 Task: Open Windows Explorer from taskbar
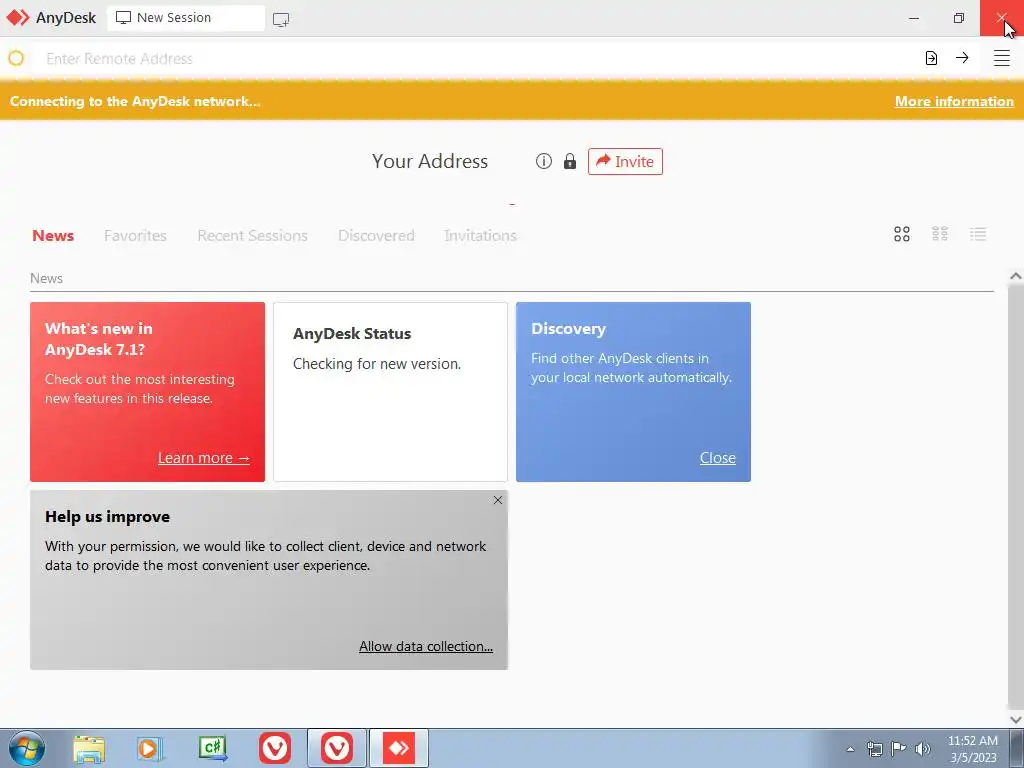[x=89, y=748]
